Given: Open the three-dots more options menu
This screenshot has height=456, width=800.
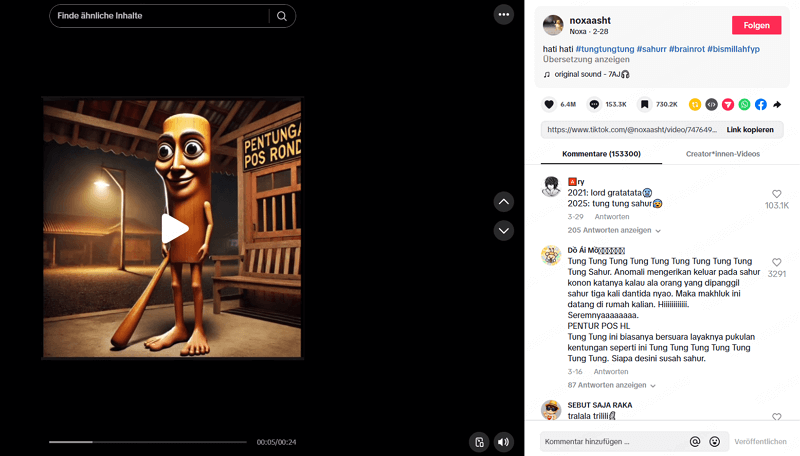Looking at the screenshot, I should 504,15.
